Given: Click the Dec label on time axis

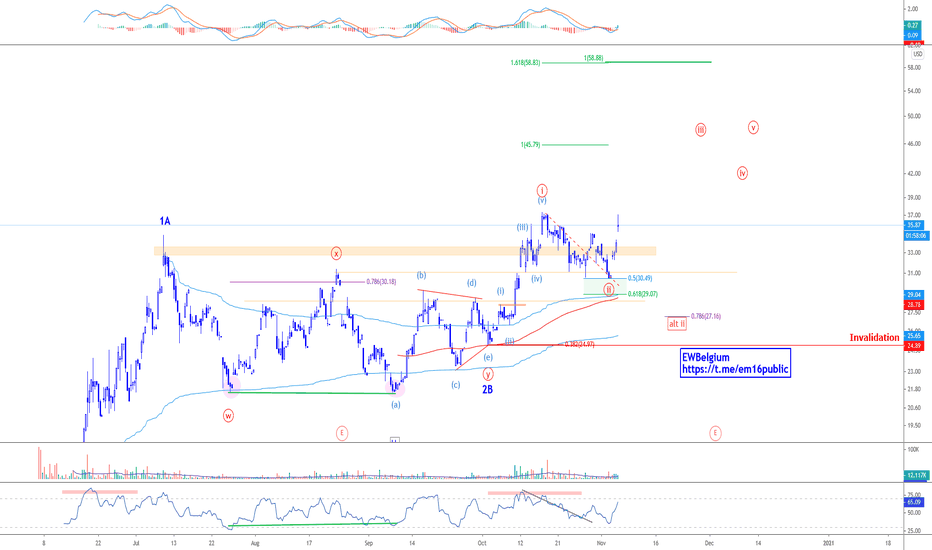Looking at the screenshot, I should [709, 543].
